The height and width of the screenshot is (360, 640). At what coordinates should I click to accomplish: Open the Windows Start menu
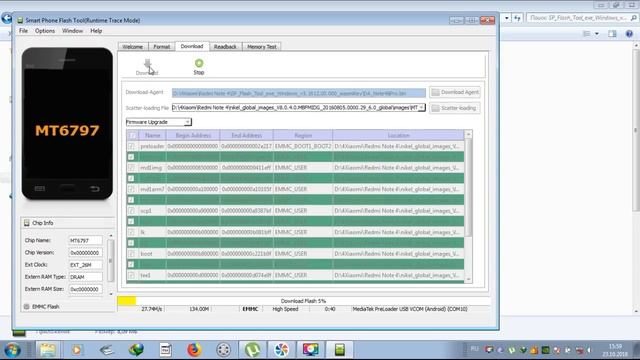click(12, 350)
